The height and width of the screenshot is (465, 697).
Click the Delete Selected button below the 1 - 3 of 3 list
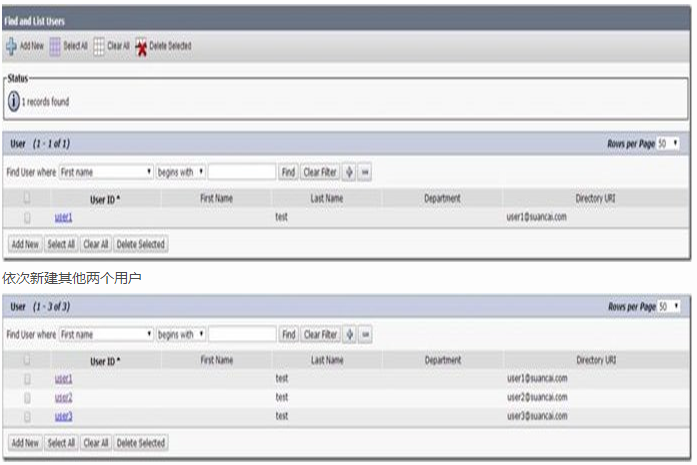140,443
